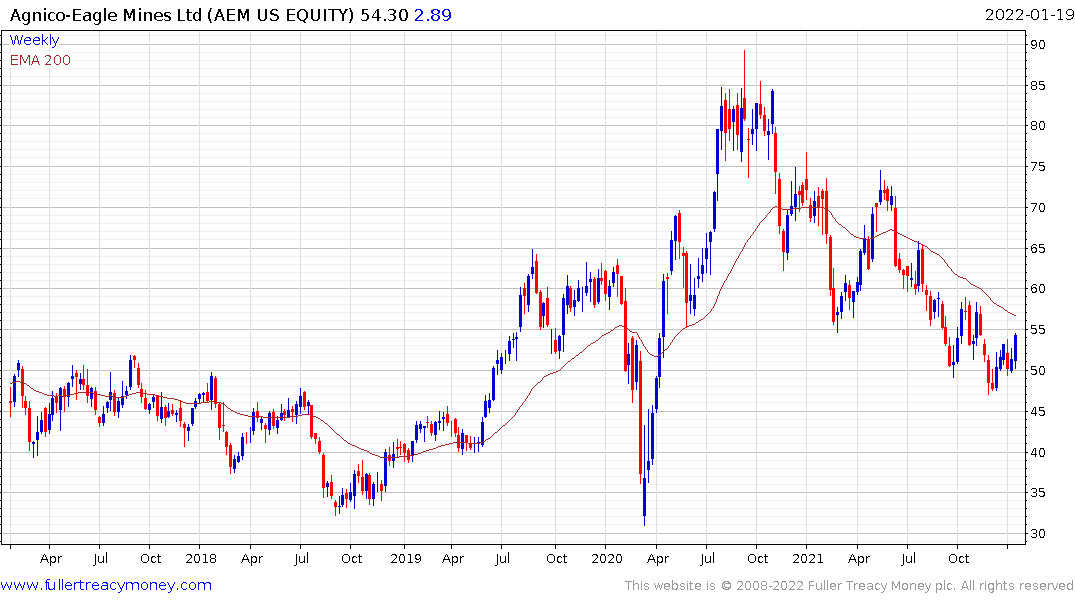Click the 2019 time axis label
Image resolution: width=1075 pixels, height=600 pixels.
pyautogui.click(x=406, y=558)
